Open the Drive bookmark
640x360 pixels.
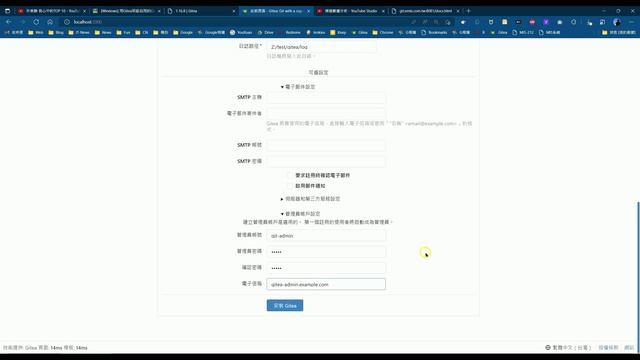click(265, 32)
